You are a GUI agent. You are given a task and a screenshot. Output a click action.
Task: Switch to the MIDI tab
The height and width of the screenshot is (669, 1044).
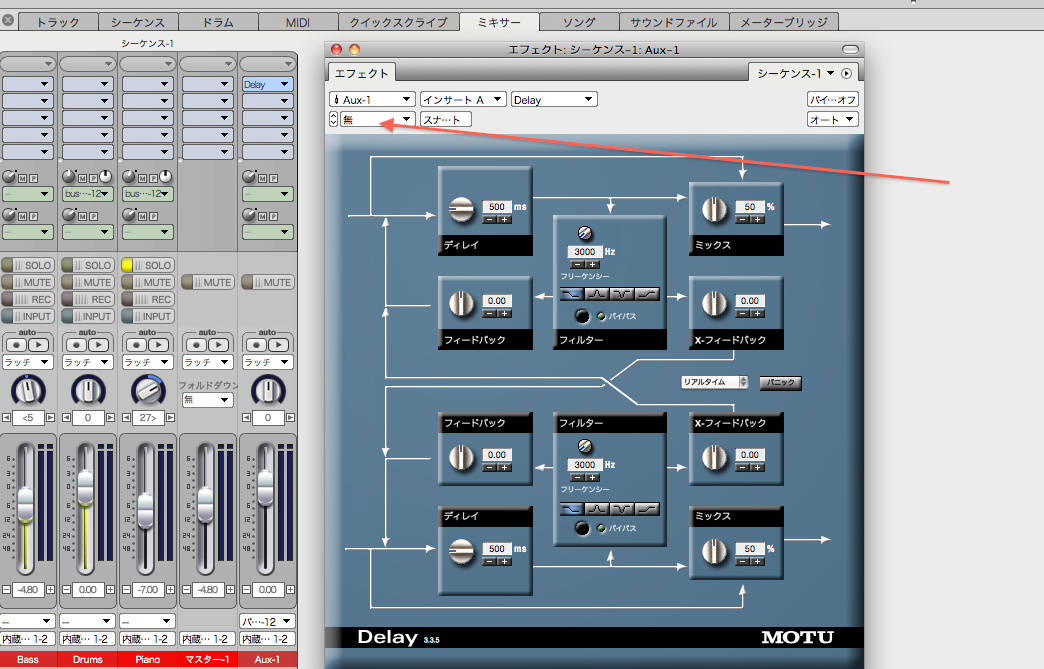[x=298, y=22]
